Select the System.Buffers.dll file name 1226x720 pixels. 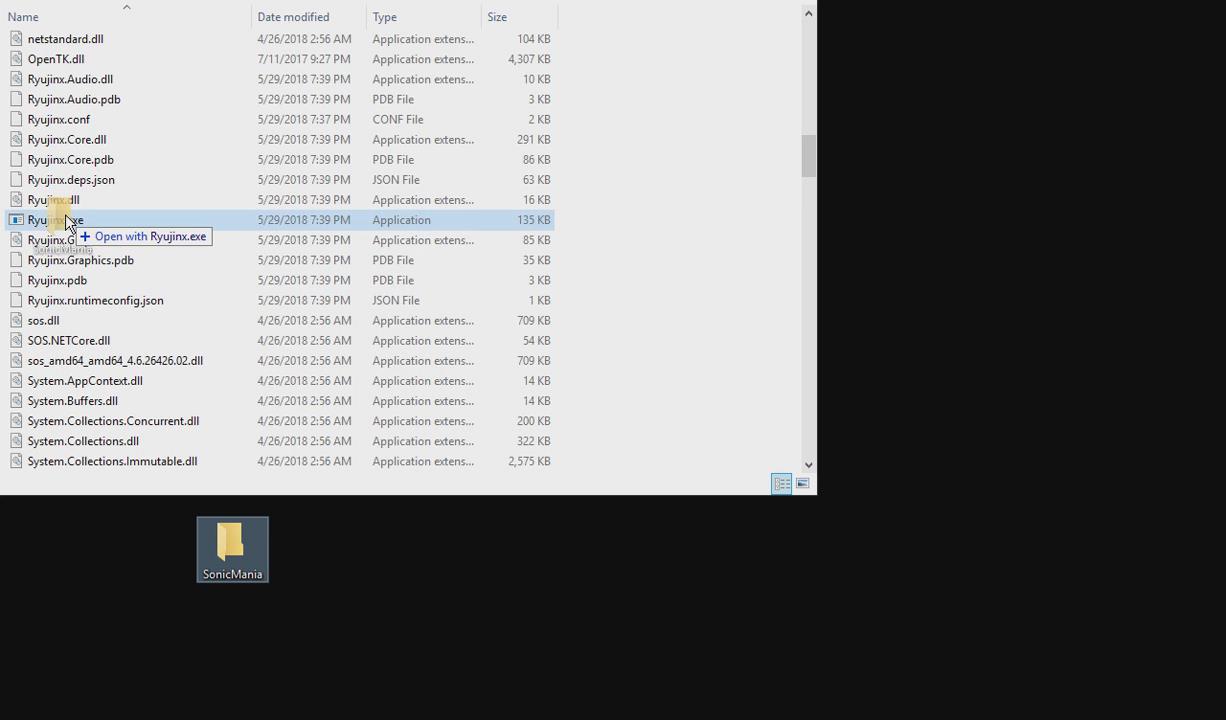tap(73, 401)
